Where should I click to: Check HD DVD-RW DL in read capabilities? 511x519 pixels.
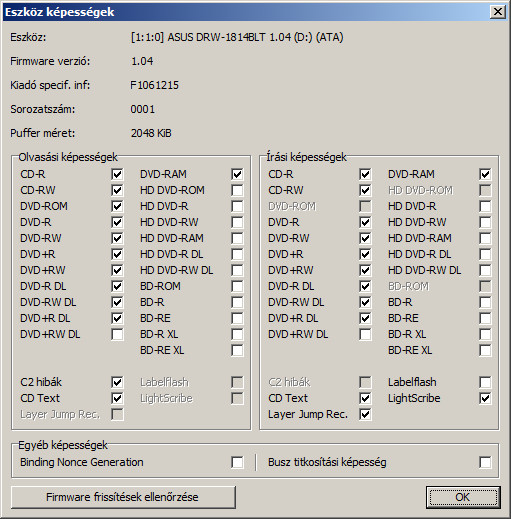tap(237, 270)
